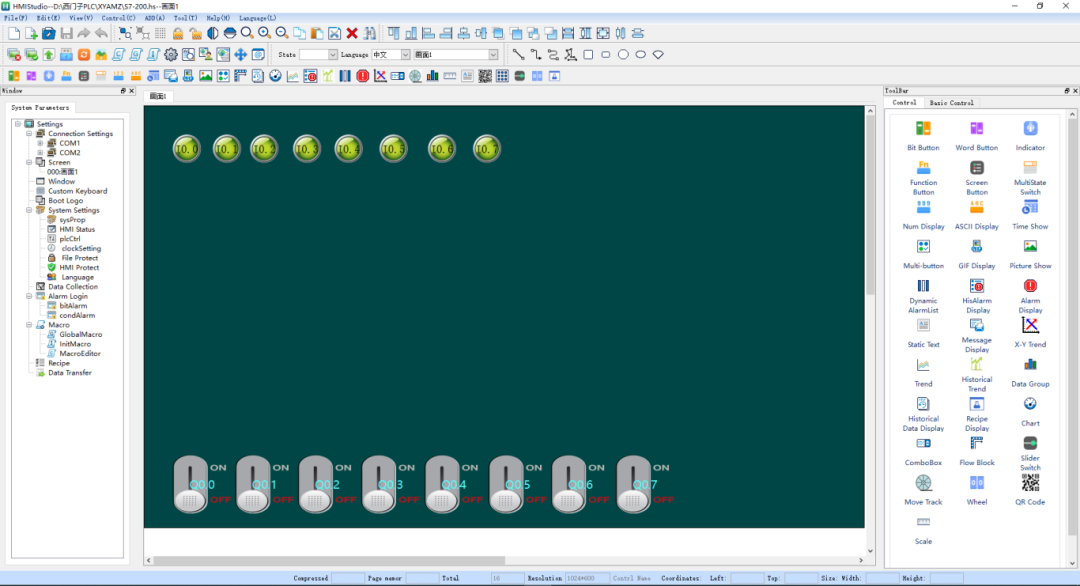Open the File(F) menu
The height and width of the screenshot is (586, 1080).
[x=15, y=18]
